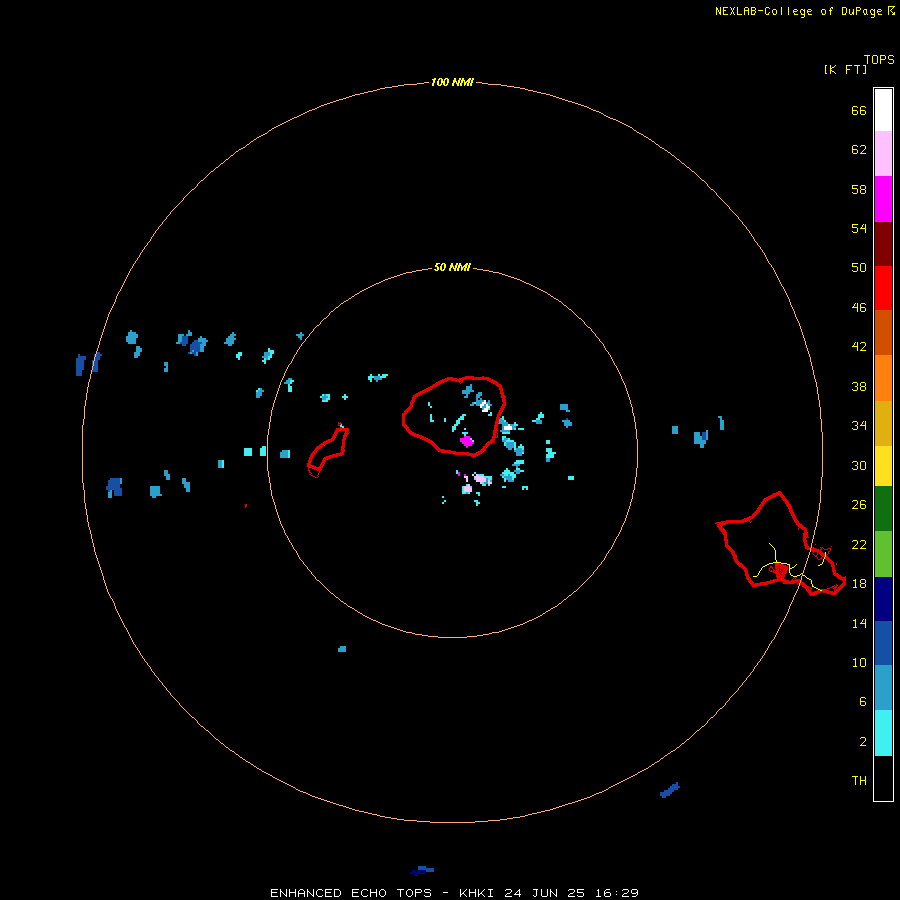This screenshot has width=900, height=900.
Task: Click the '10' legend value
Action: click(859, 662)
